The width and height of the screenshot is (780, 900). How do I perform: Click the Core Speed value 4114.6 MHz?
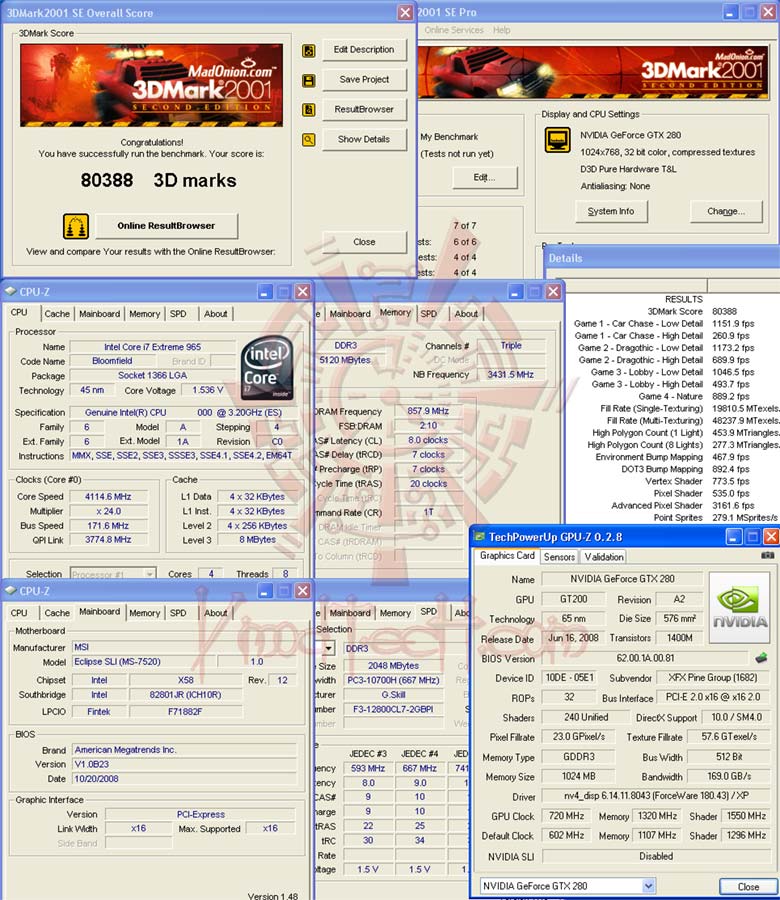pyautogui.click(x=108, y=496)
